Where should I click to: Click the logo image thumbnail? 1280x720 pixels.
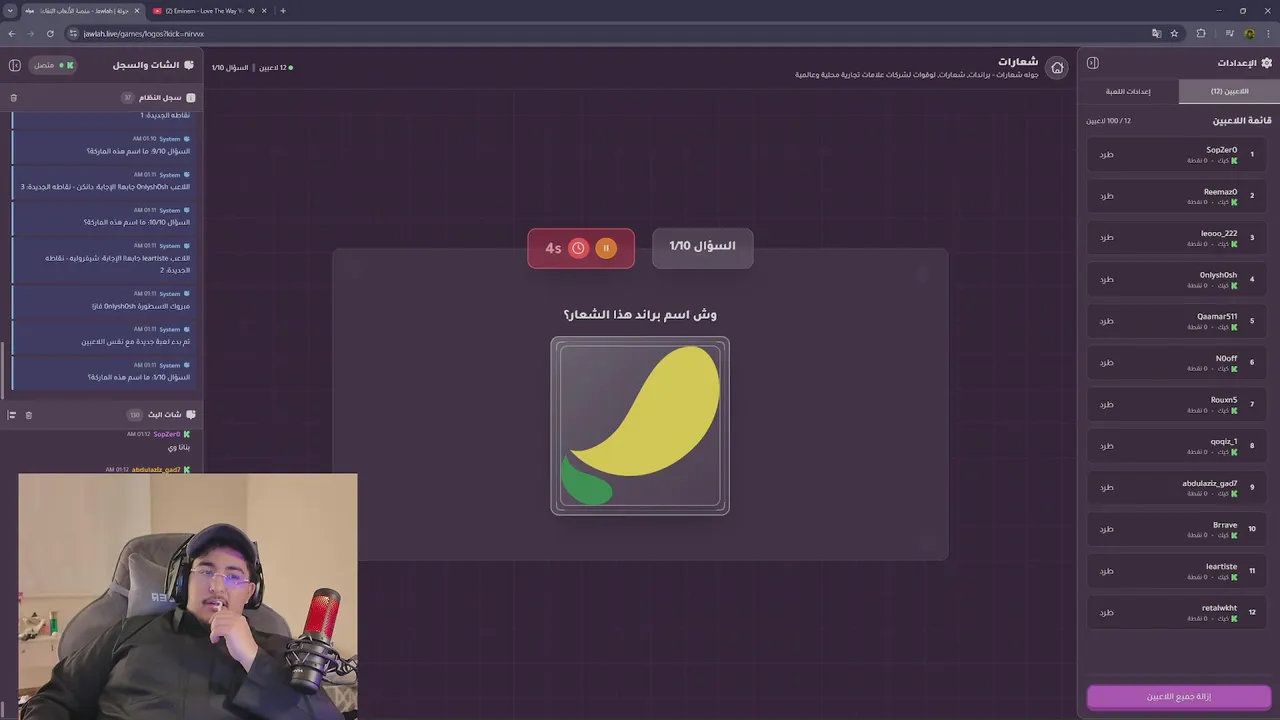[640, 426]
